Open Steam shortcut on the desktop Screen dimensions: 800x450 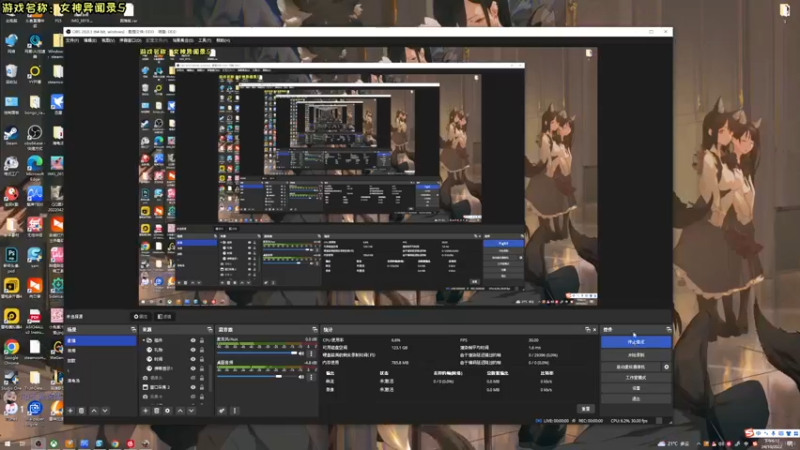[11, 136]
